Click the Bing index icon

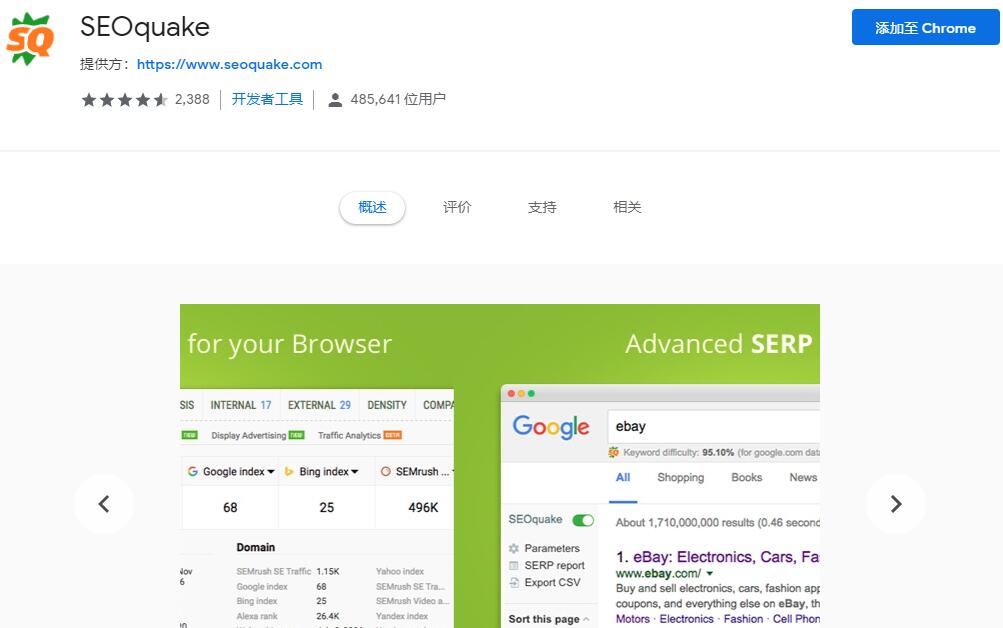tap(289, 471)
